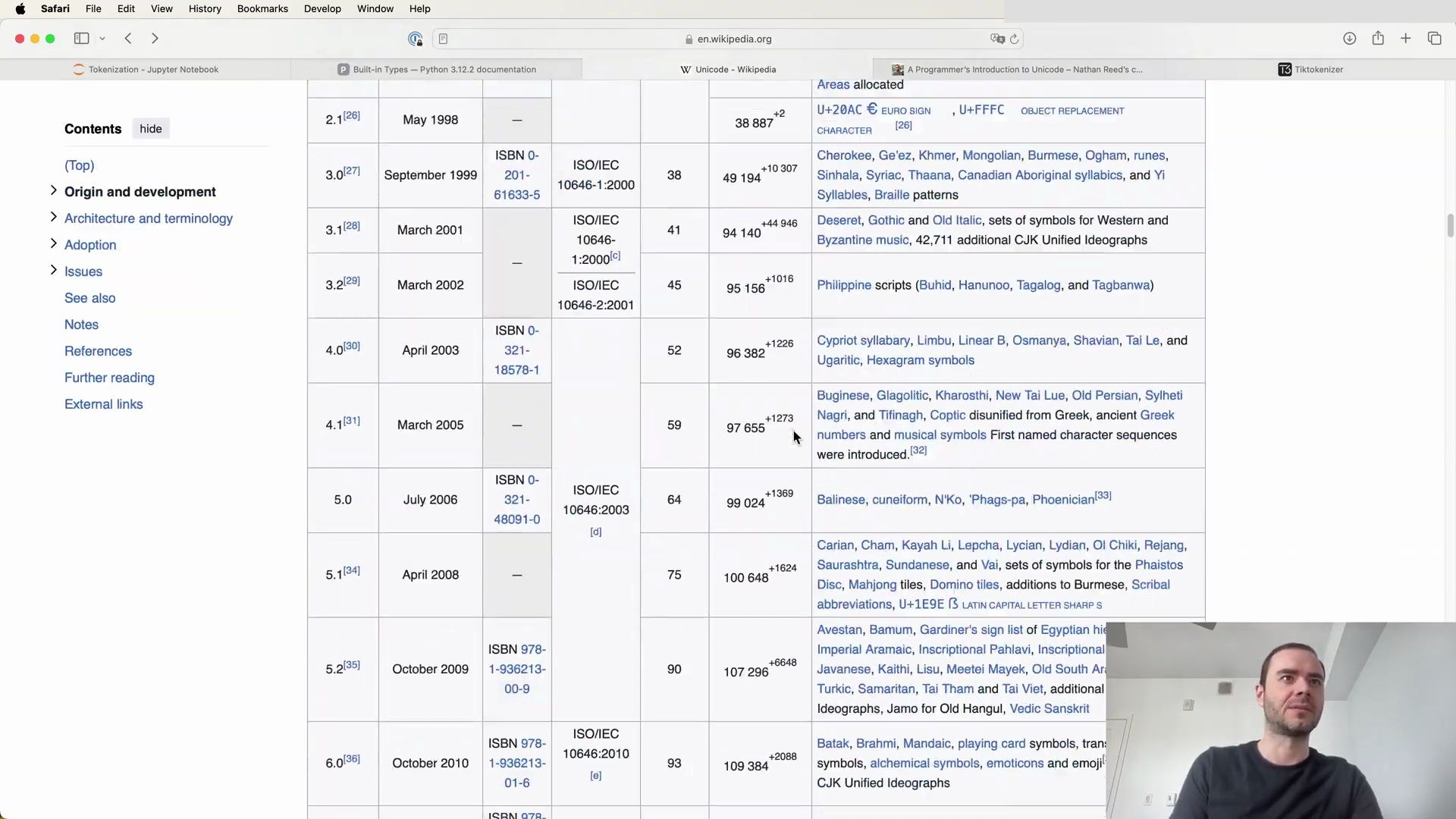
Task: Open the Byzantine music link
Action: [x=862, y=240]
